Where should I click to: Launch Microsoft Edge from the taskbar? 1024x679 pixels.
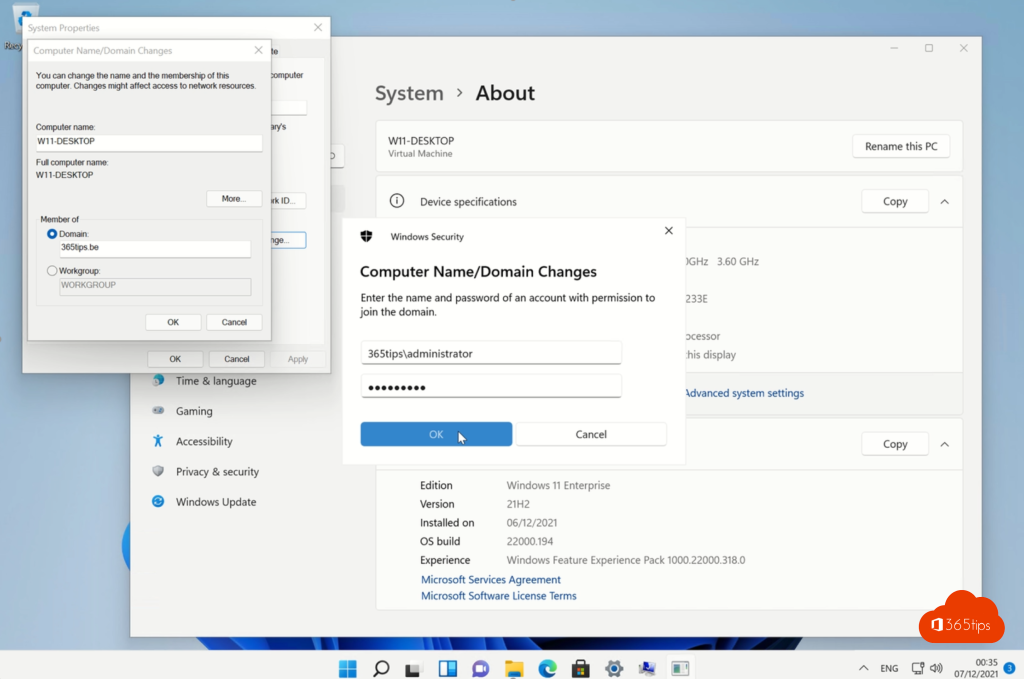coord(547,669)
